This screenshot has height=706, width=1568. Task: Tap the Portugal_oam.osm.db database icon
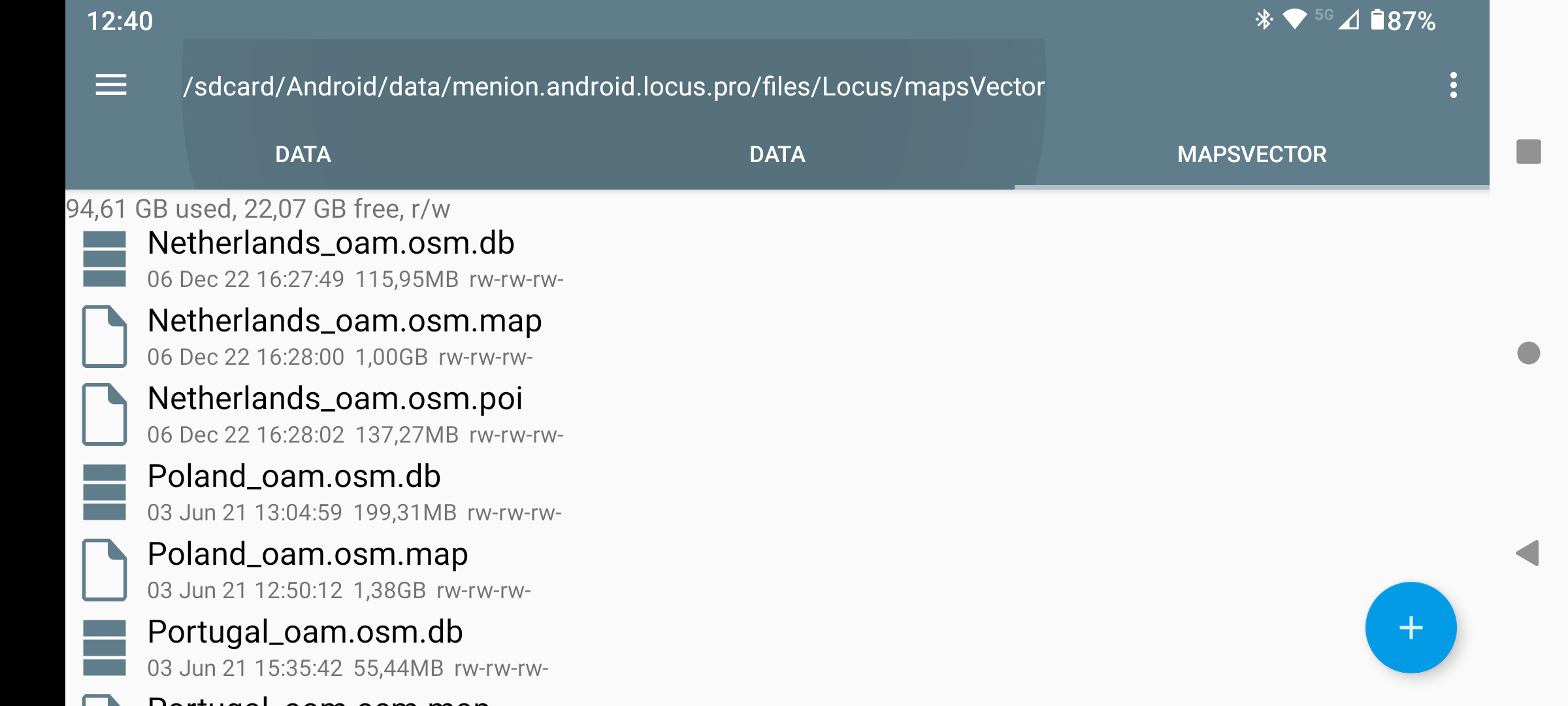click(105, 648)
